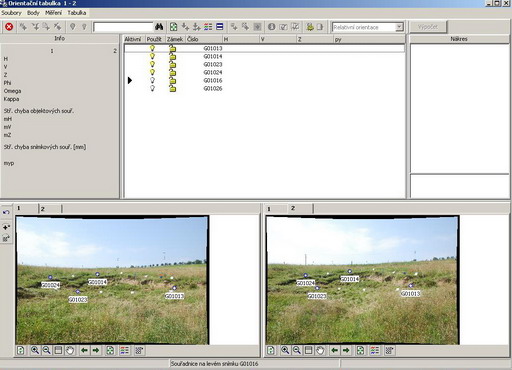Viewport: 512px width, 370px height.
Task: Click the Info panel header
Action: tap(59, 38)
